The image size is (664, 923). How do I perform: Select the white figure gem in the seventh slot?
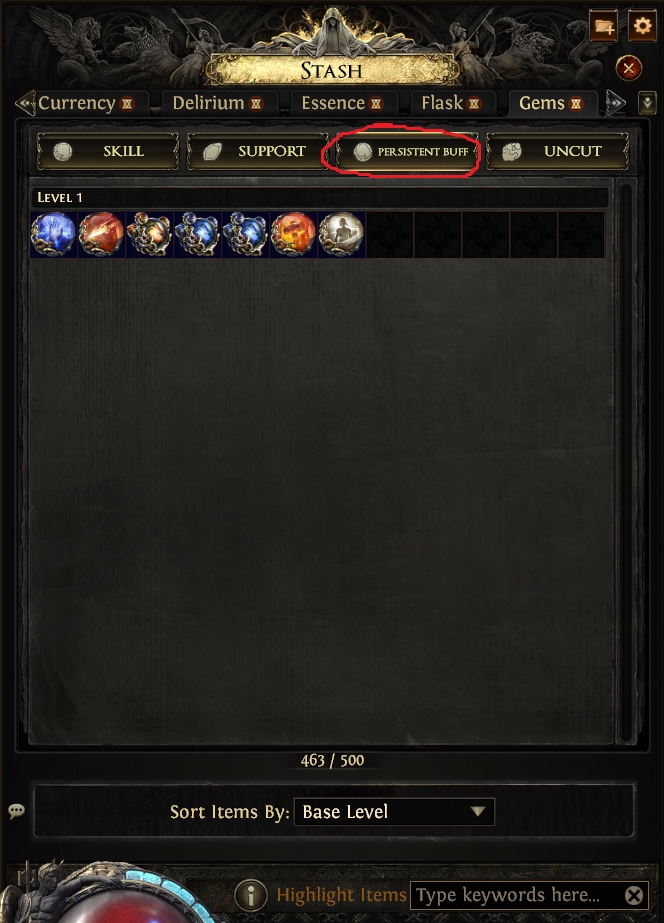(x=341, y=234)
